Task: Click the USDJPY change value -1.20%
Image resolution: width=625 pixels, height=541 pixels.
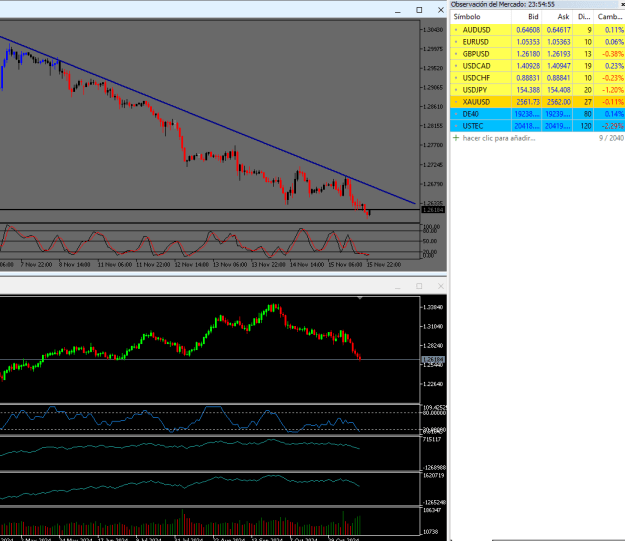Action: (612, 90)
